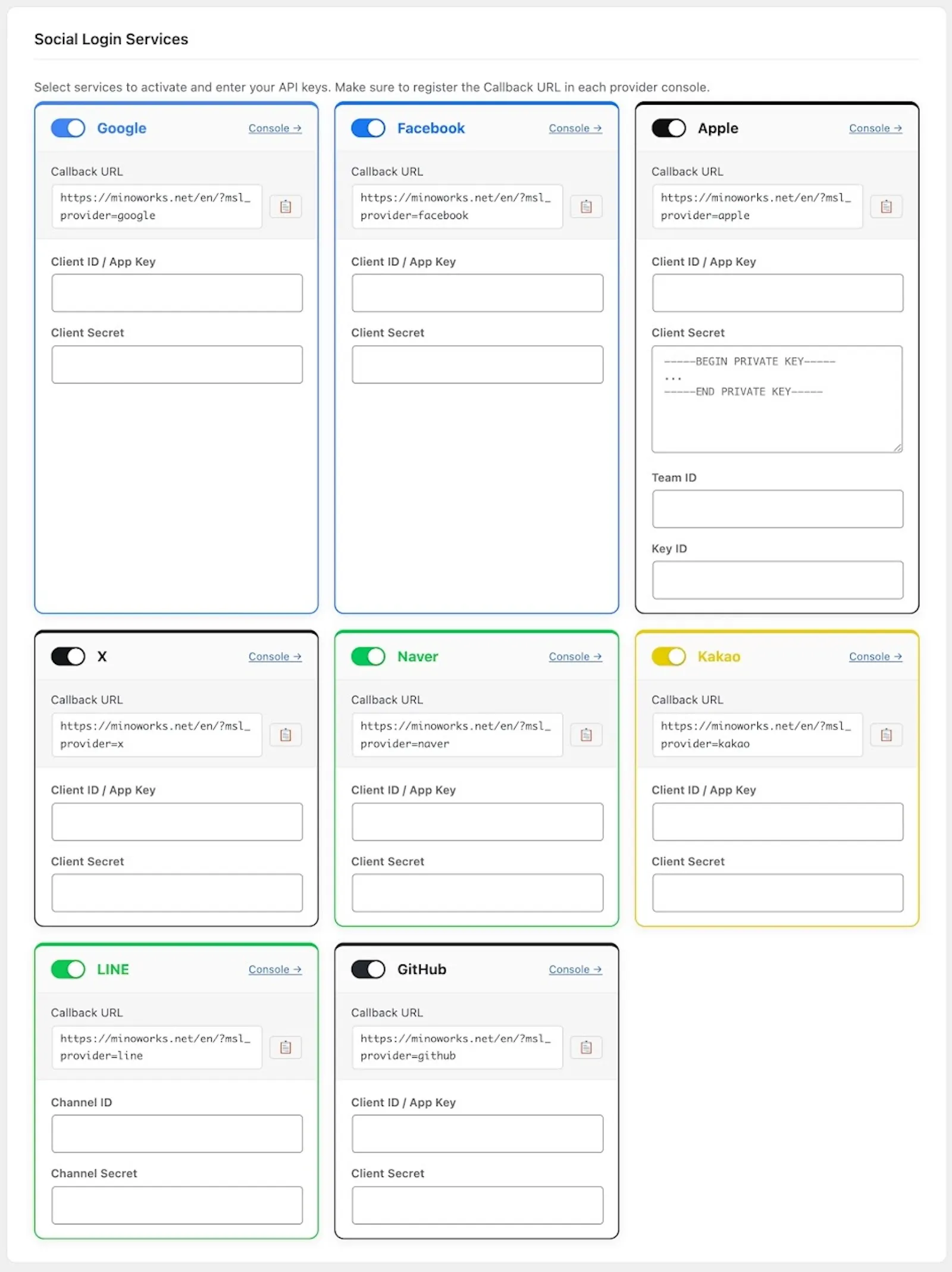Click the Social Login Services heading

[111, 39]
